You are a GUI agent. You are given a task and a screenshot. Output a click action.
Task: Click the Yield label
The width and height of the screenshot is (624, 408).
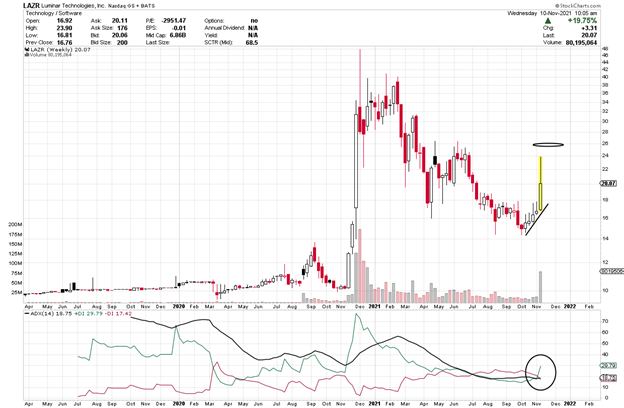tap(211, 35)
